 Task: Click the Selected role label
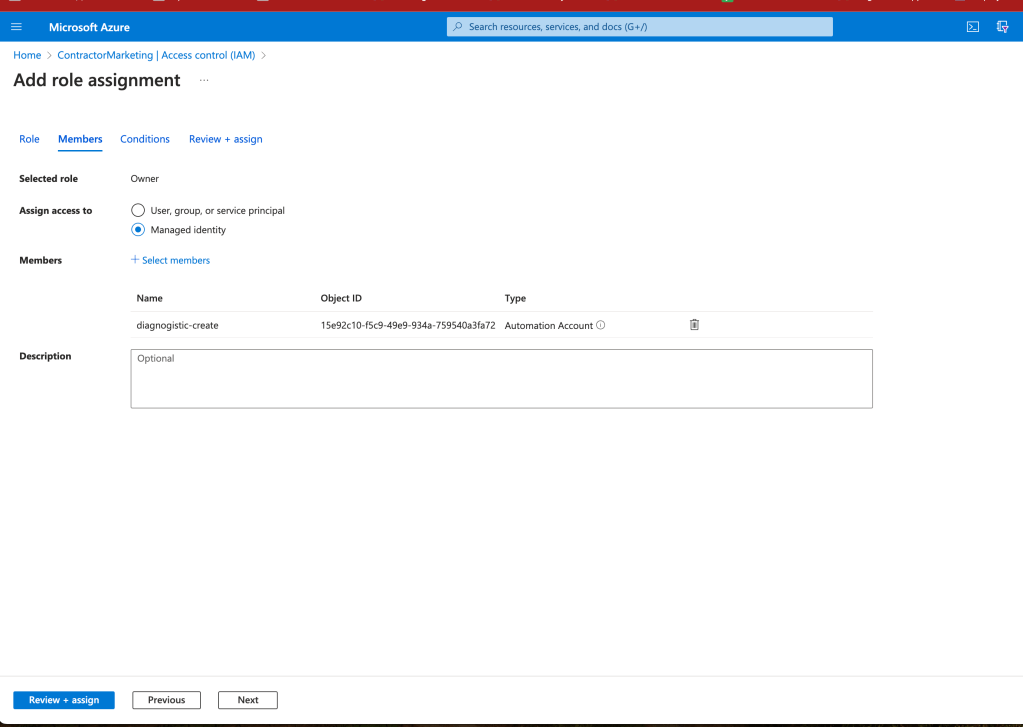[x=48, y=178]
